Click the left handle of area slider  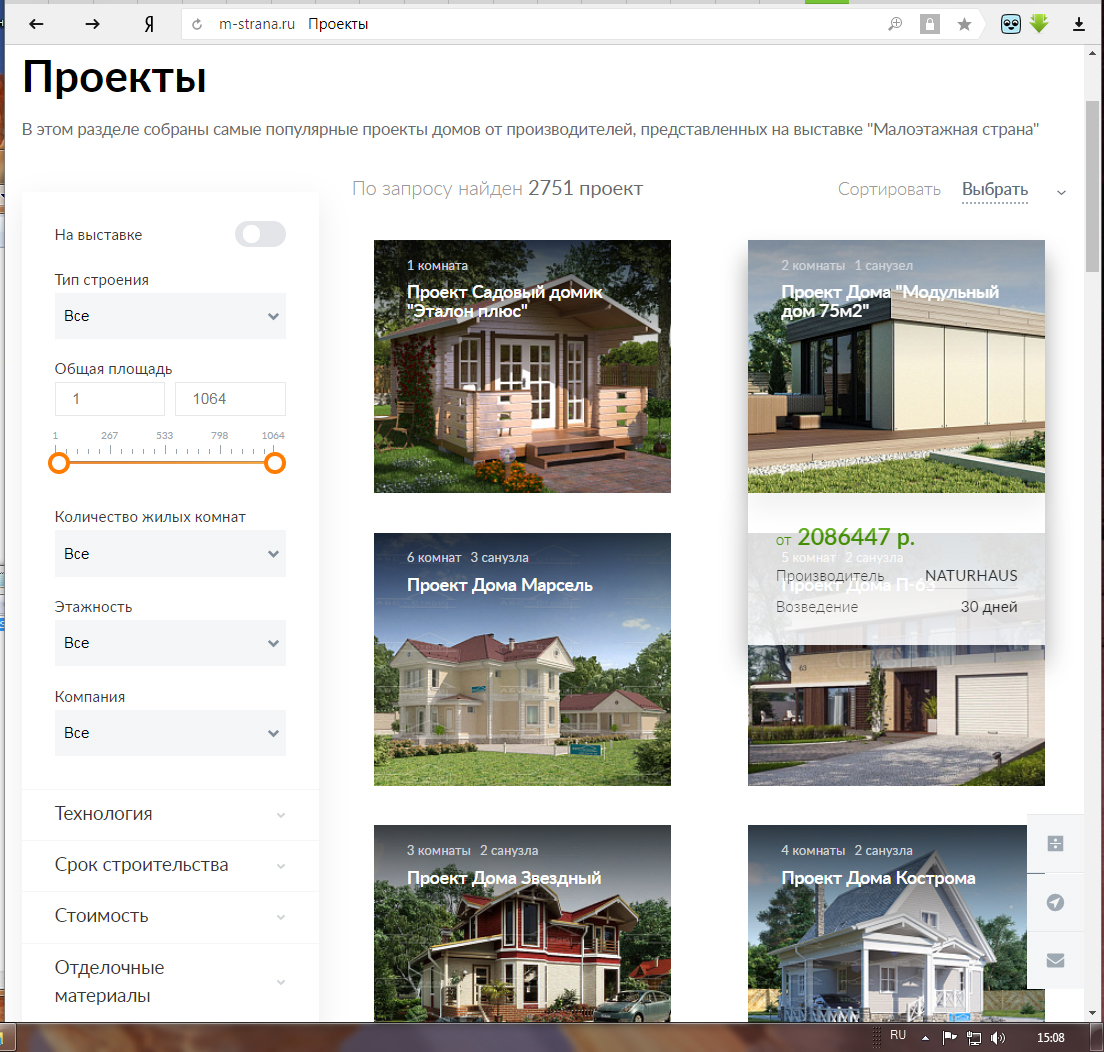[x=59, y=463]
